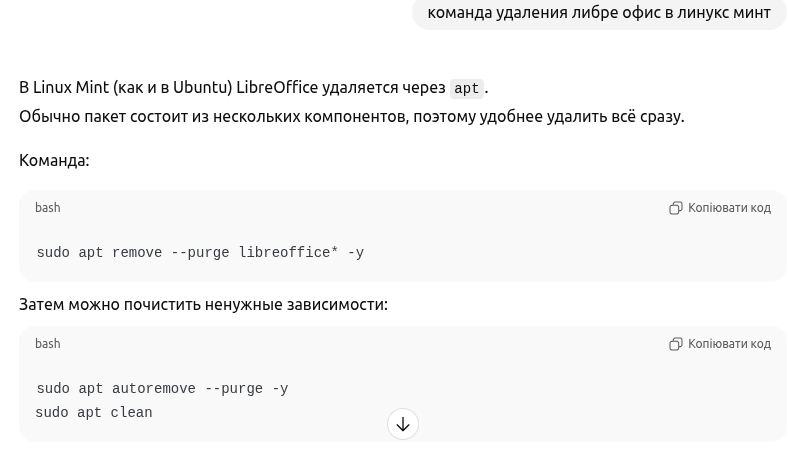Click the sentence starting Обычно пакет состоит
The image size is (788, 449).
pyautogui.click(x=352, y=117)
